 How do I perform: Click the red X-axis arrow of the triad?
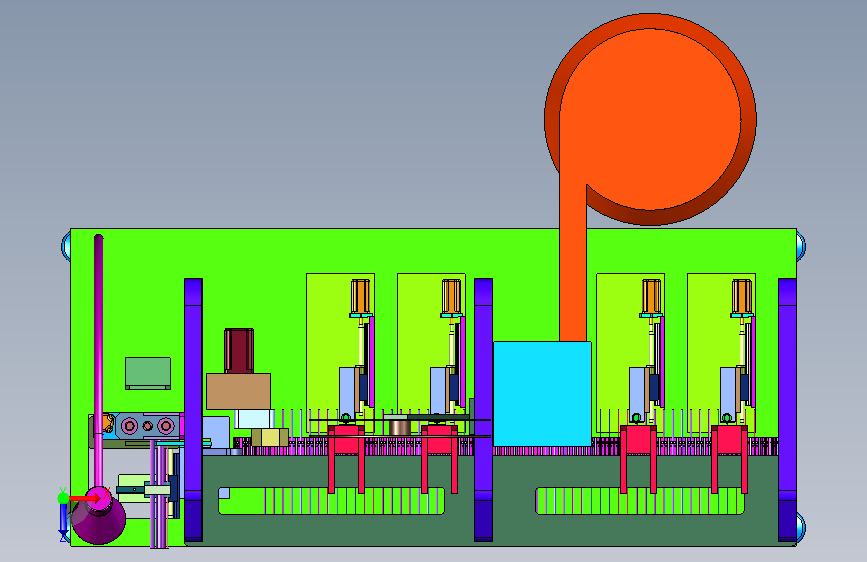point(85,498)
